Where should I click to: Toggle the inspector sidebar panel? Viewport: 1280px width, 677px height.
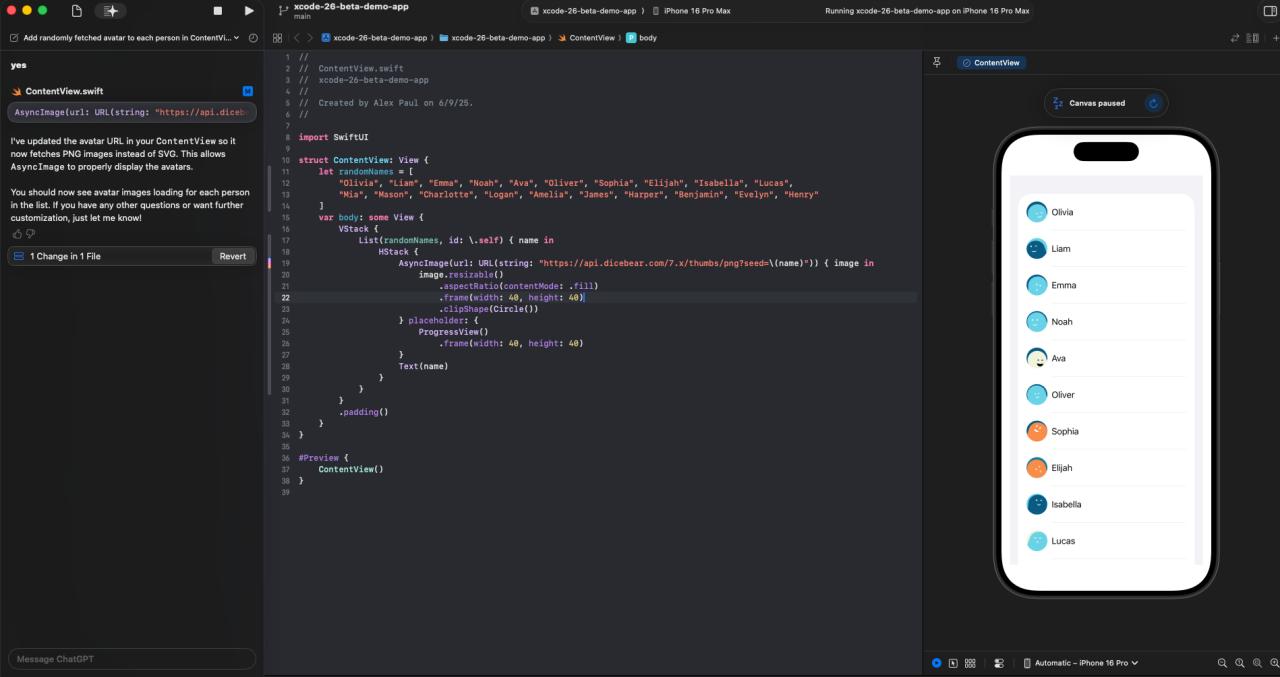[1270, 11]
